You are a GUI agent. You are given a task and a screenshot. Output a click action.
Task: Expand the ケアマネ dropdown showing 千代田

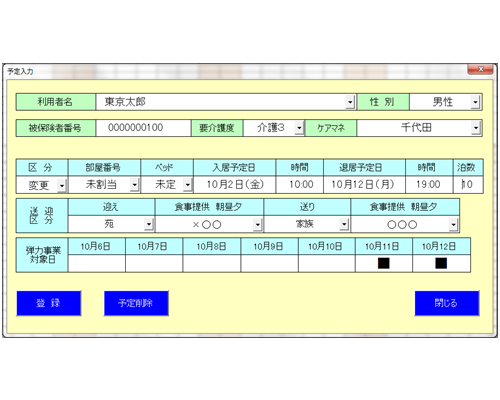[476, 128]
